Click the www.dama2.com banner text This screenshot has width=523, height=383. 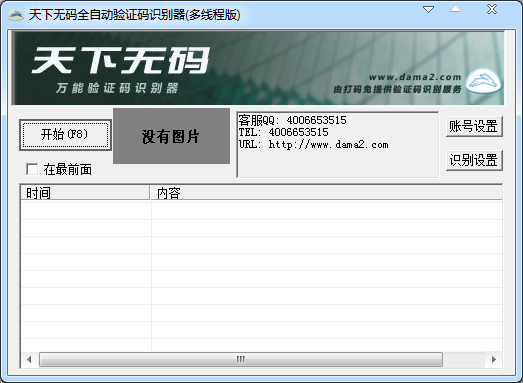point(415,77)
